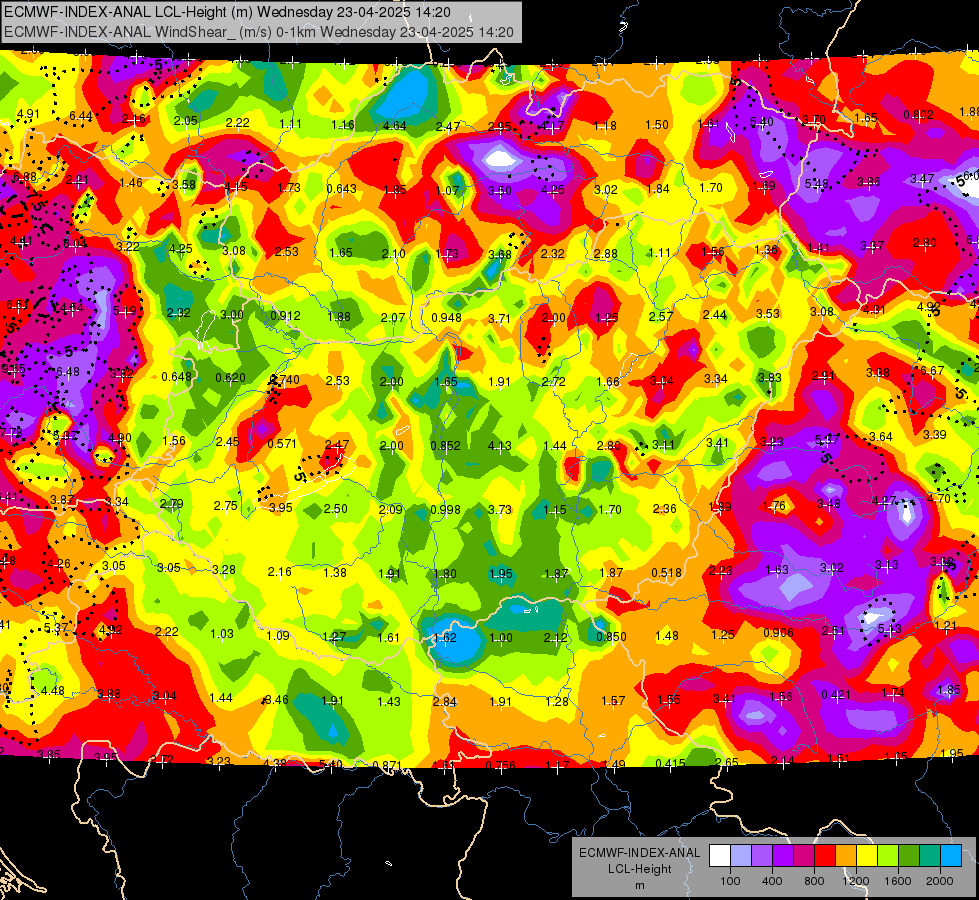Click the wind shear value 0.998
Image resolution: width=979 pixels, height=900 pixels.
(x=445, y=510)
